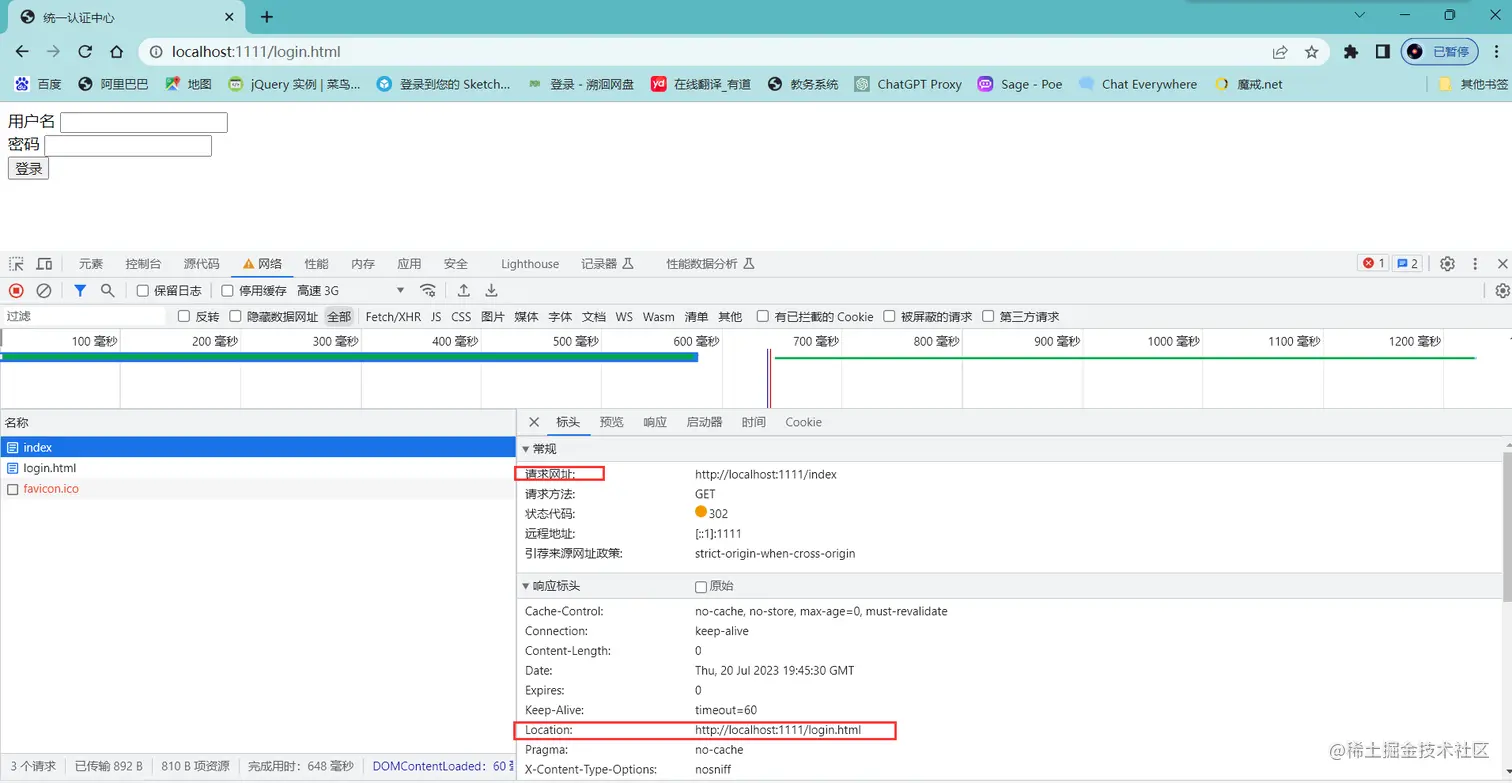Import a HAR file with upload icon
1512x783 pixels.
click(x=464, y=291)
